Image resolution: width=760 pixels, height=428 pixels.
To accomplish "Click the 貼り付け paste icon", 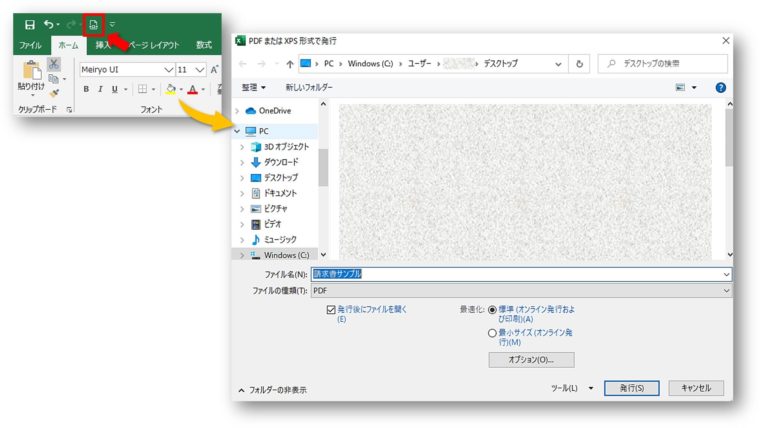I will [x=32, y=70].
